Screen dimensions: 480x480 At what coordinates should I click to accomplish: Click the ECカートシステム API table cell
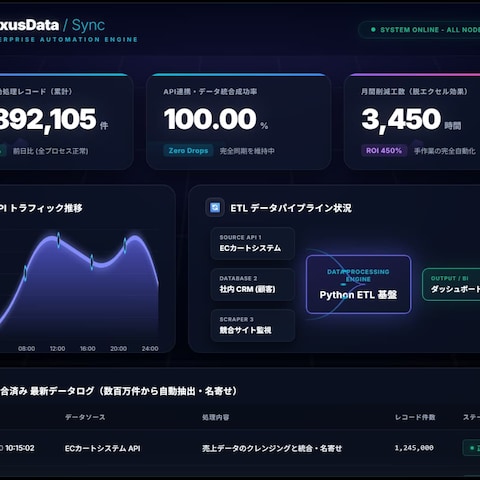(x=102, y=448)
